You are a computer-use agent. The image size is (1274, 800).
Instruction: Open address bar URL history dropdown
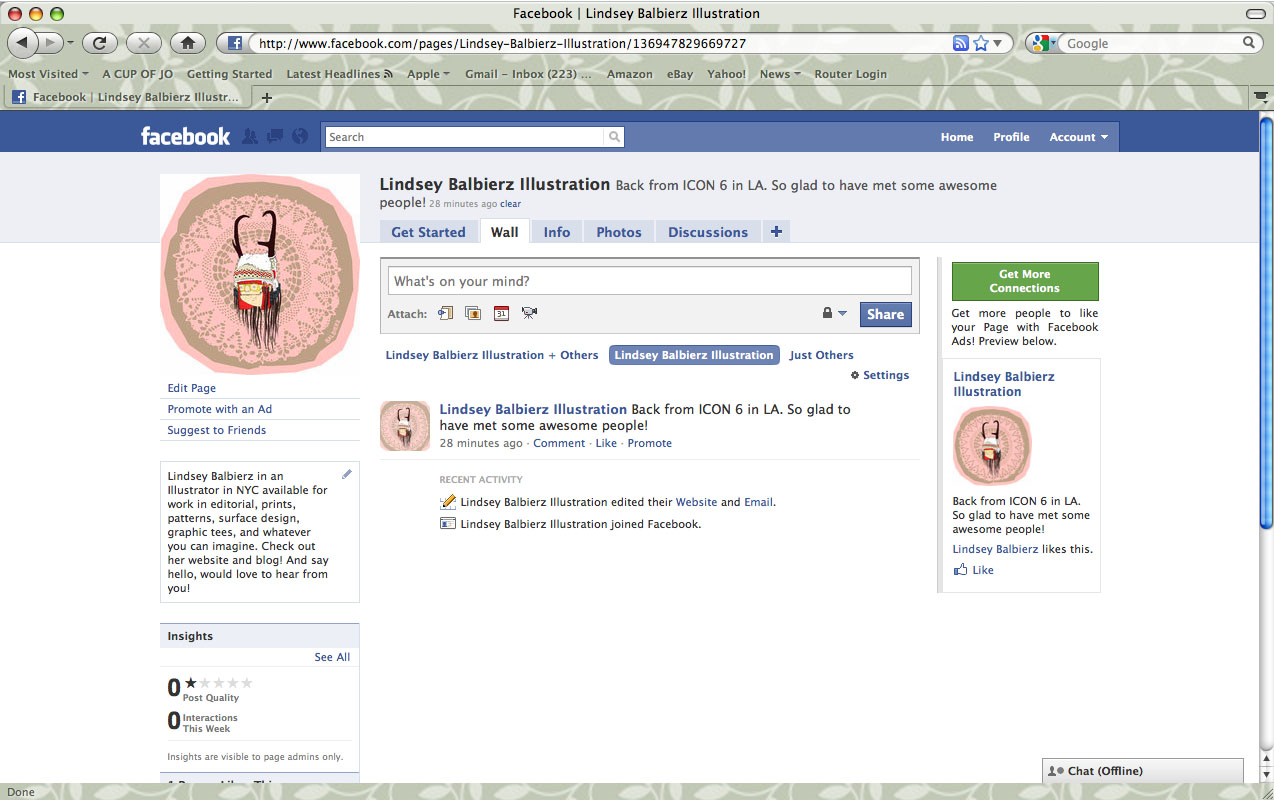(x=998, y=43)
